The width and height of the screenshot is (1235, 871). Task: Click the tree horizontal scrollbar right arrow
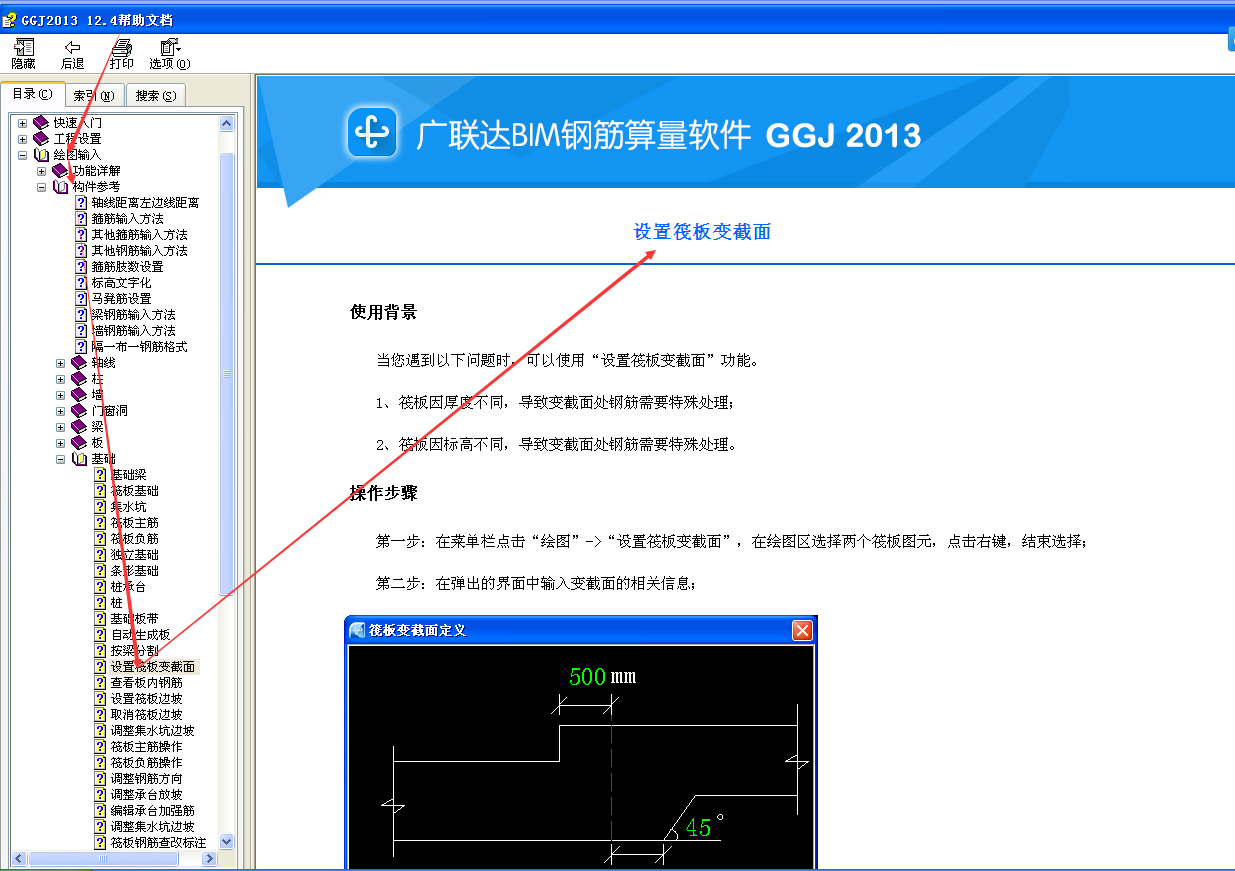[x=209, y=858]
